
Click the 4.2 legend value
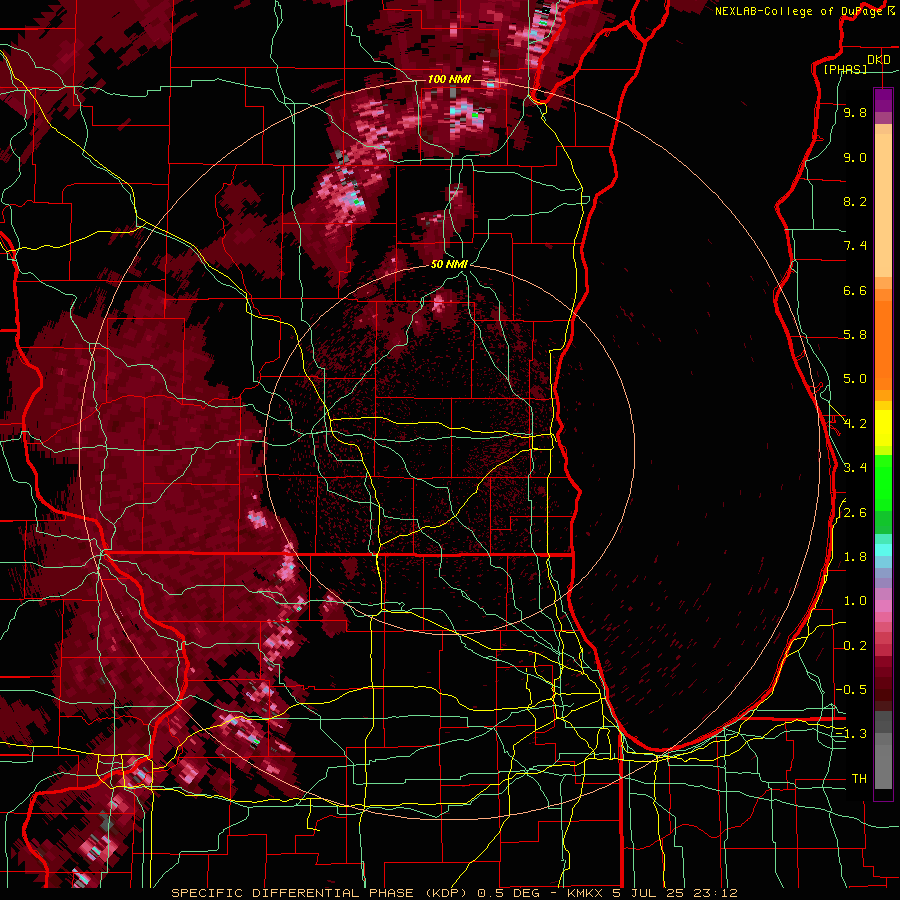[x=855, y=424]
